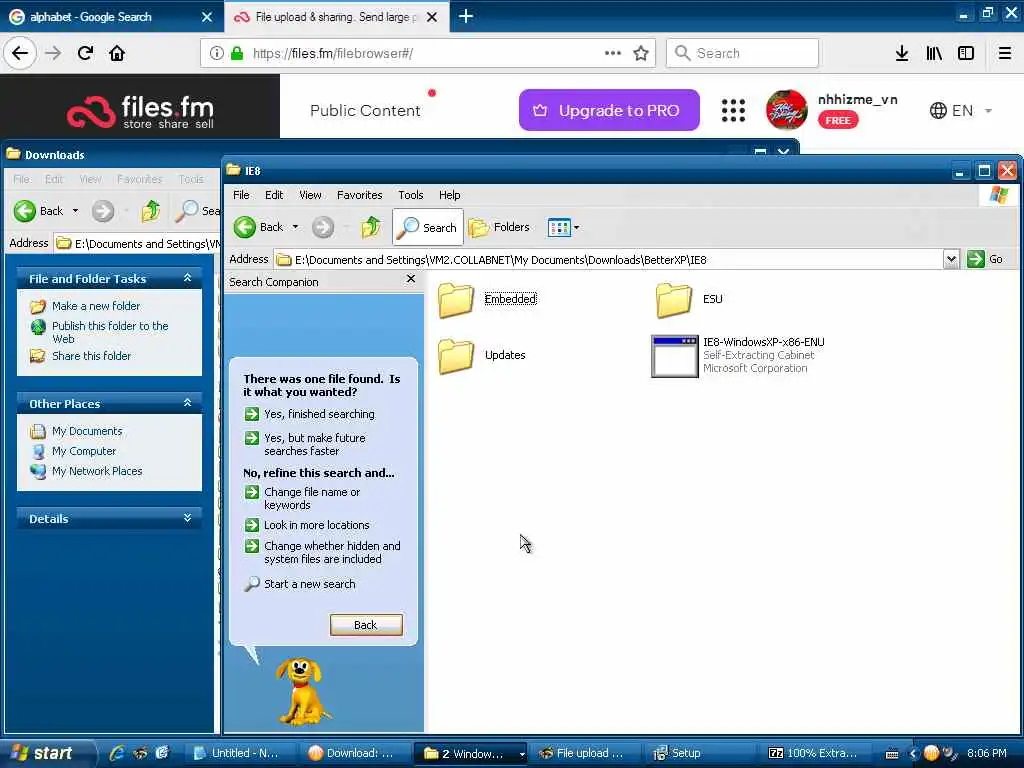Open the Edit menu in IE8 window
The image size is (1024, 768).
tap(274, 195)
